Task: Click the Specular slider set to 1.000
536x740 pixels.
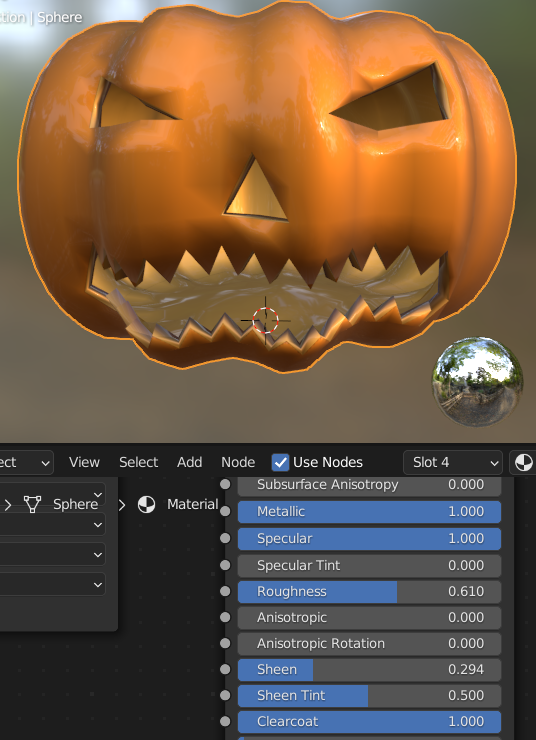Action: 369,538
